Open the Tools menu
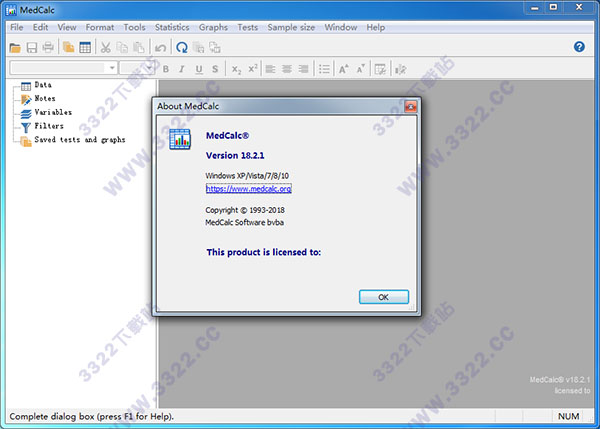600x429 pixels. click(134, 28)
